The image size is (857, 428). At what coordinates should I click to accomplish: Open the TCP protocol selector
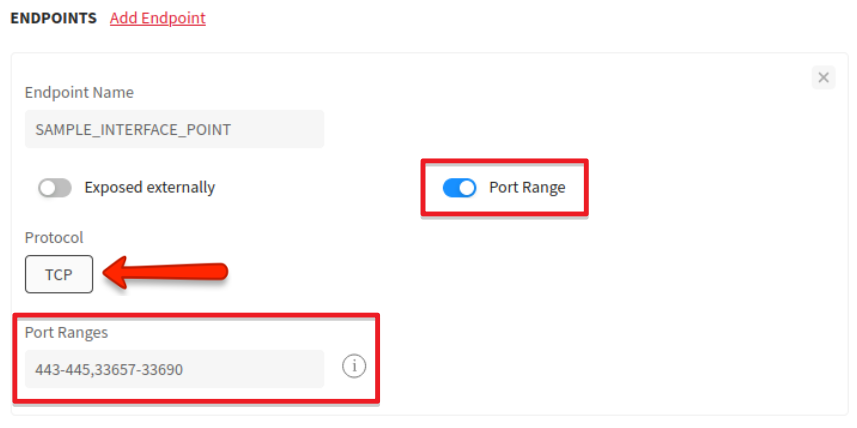(59, 274)
